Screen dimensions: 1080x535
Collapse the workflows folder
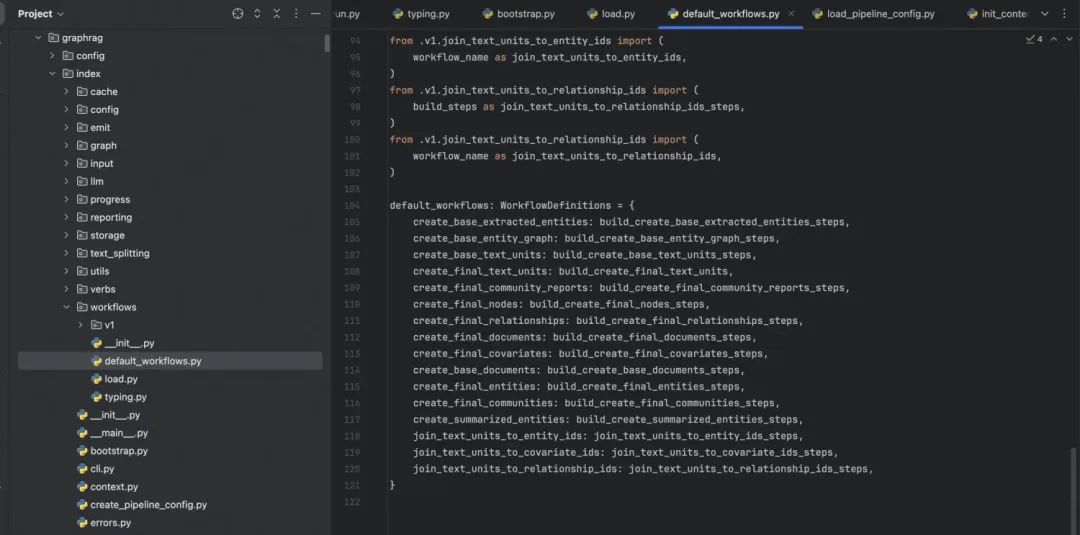point(67,307)
